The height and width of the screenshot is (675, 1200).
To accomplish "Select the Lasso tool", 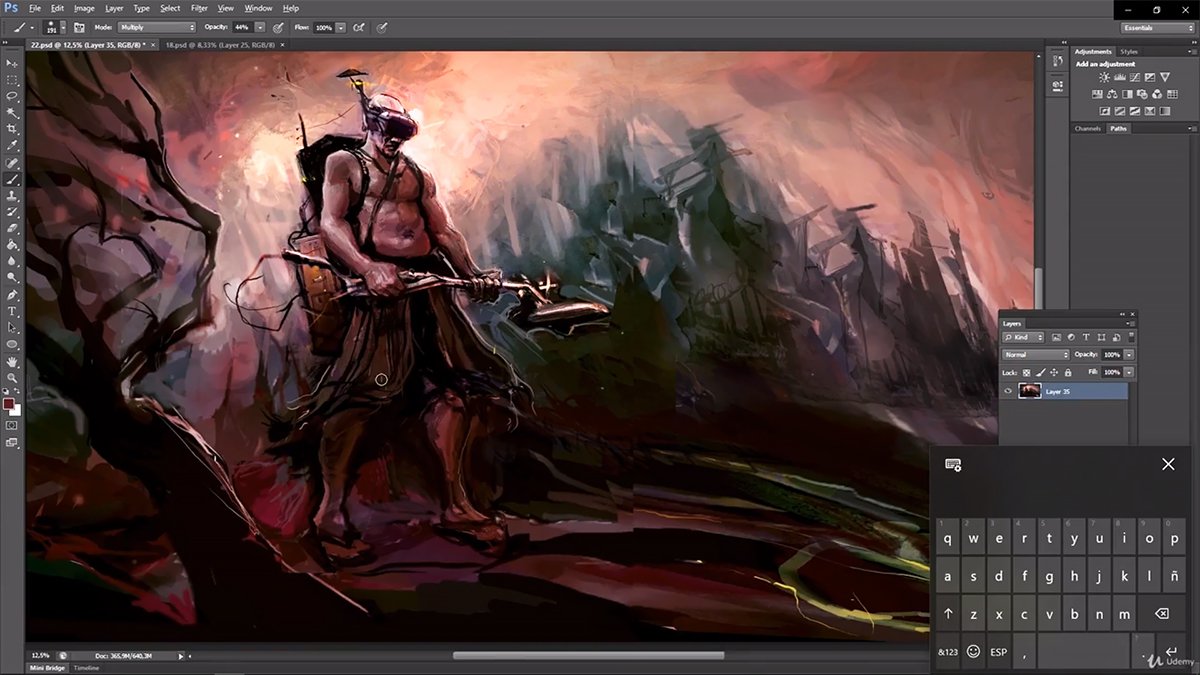I will click(x=12, y=96).
